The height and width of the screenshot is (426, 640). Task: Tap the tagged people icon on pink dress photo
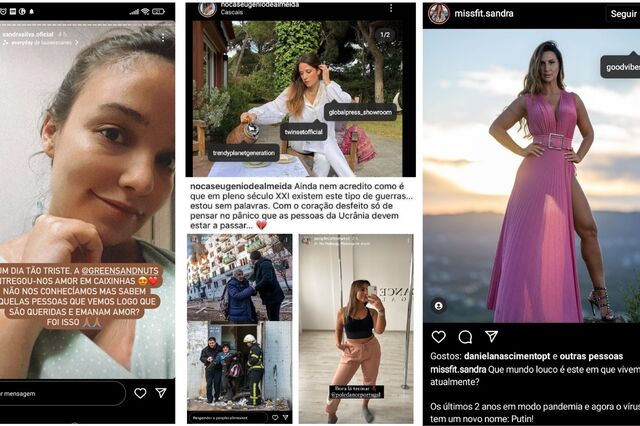439,306
